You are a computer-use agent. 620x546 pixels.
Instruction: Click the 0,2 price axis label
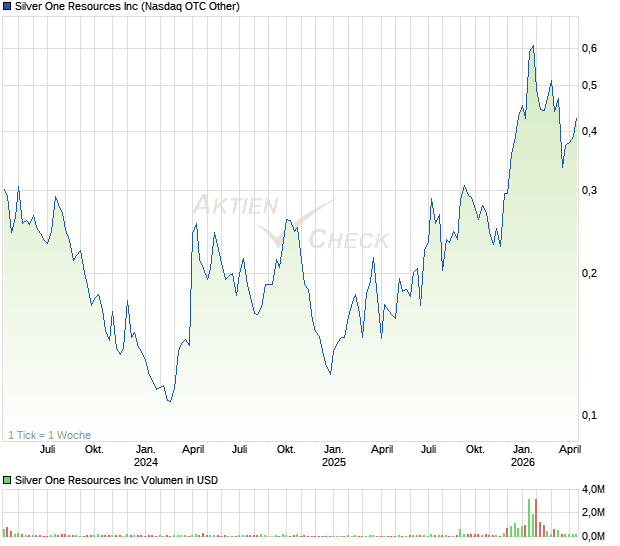[589, 273]
